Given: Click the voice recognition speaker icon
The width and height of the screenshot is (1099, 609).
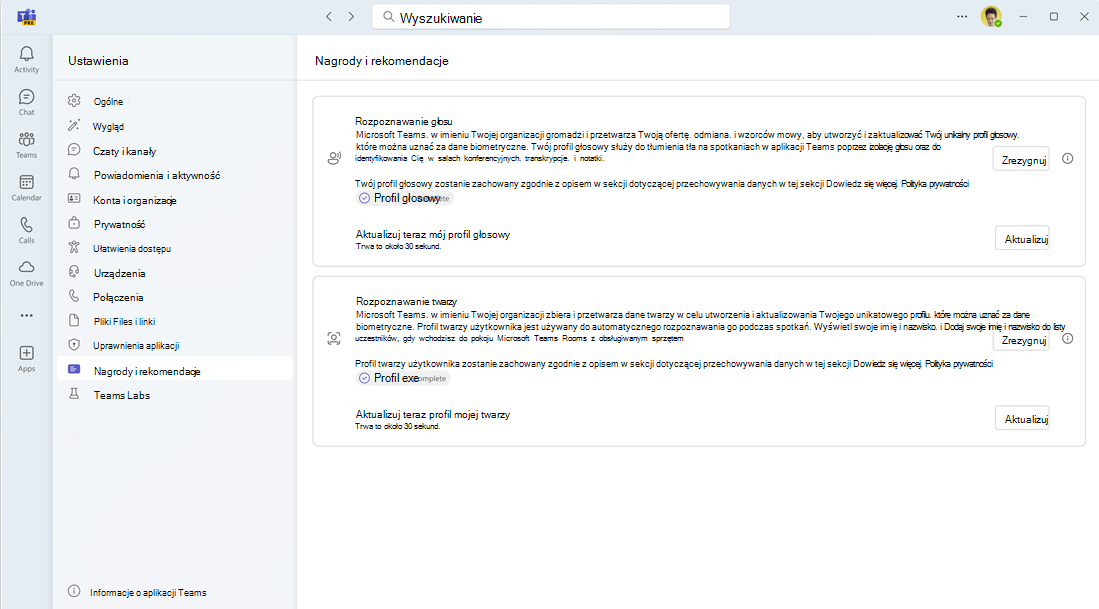Looking at the screenshot, I should point(334,158).
